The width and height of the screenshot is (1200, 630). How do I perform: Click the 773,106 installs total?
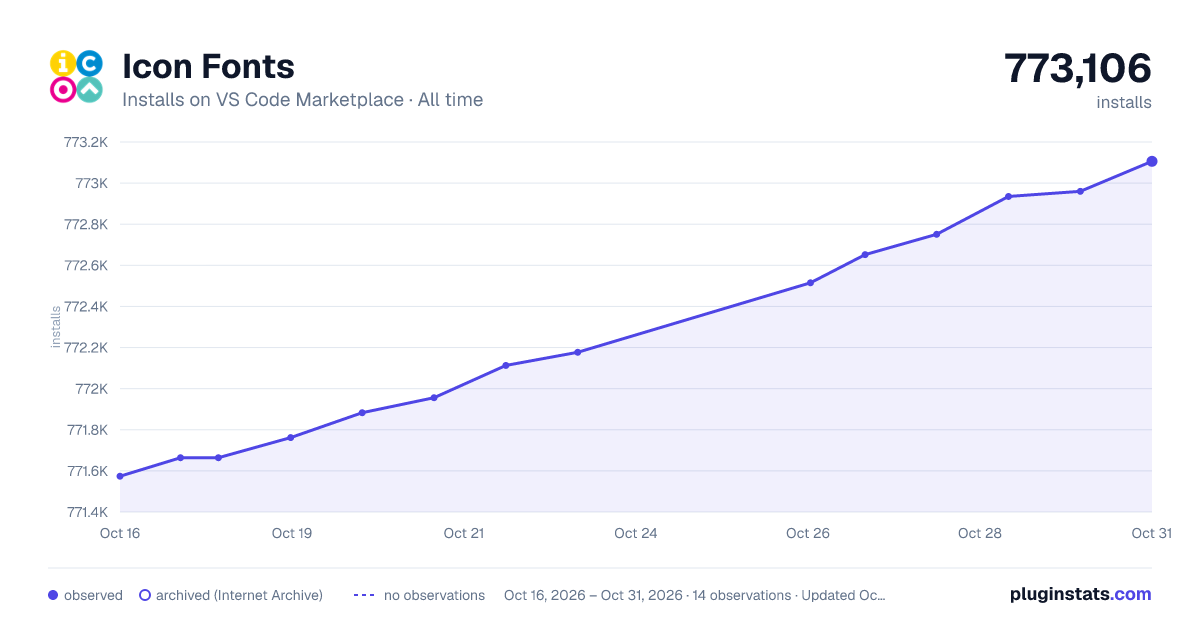pyautogui.click(x=1078, y=69)
